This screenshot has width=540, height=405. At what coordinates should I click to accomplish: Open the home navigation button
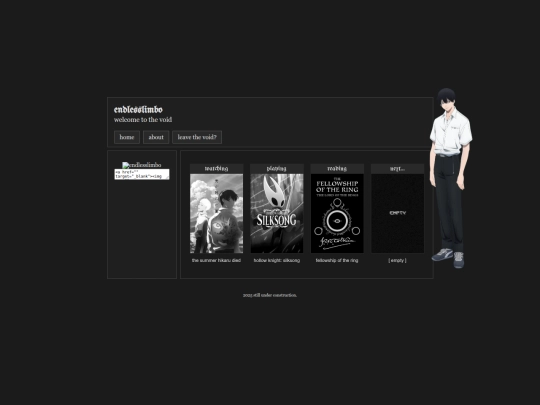coord(127,137)
